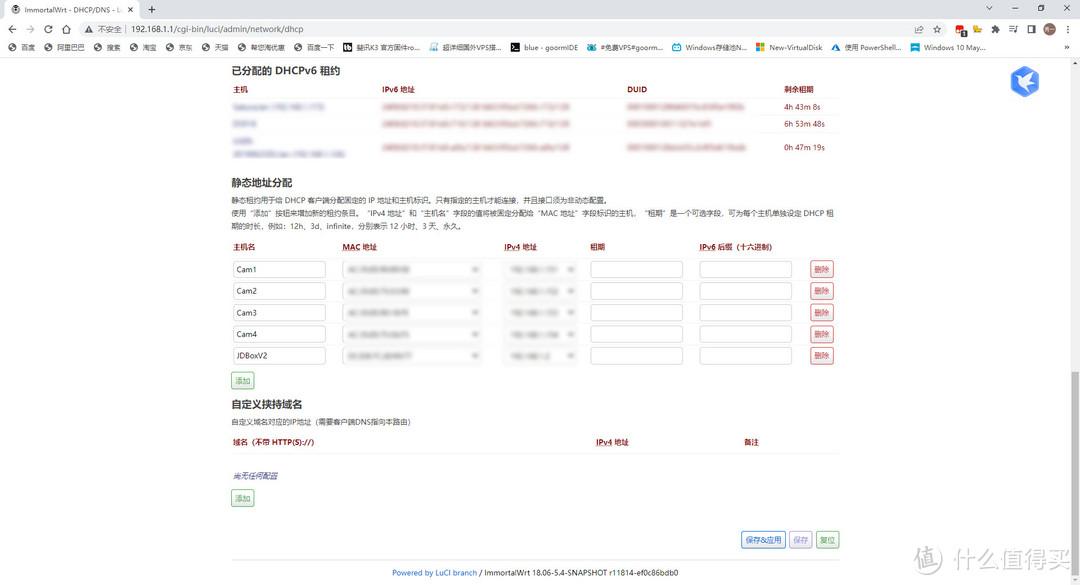Click the Cam4 hostname input field
The image size is (1080, 585).
pyautogui.click(x=279, y=334)
